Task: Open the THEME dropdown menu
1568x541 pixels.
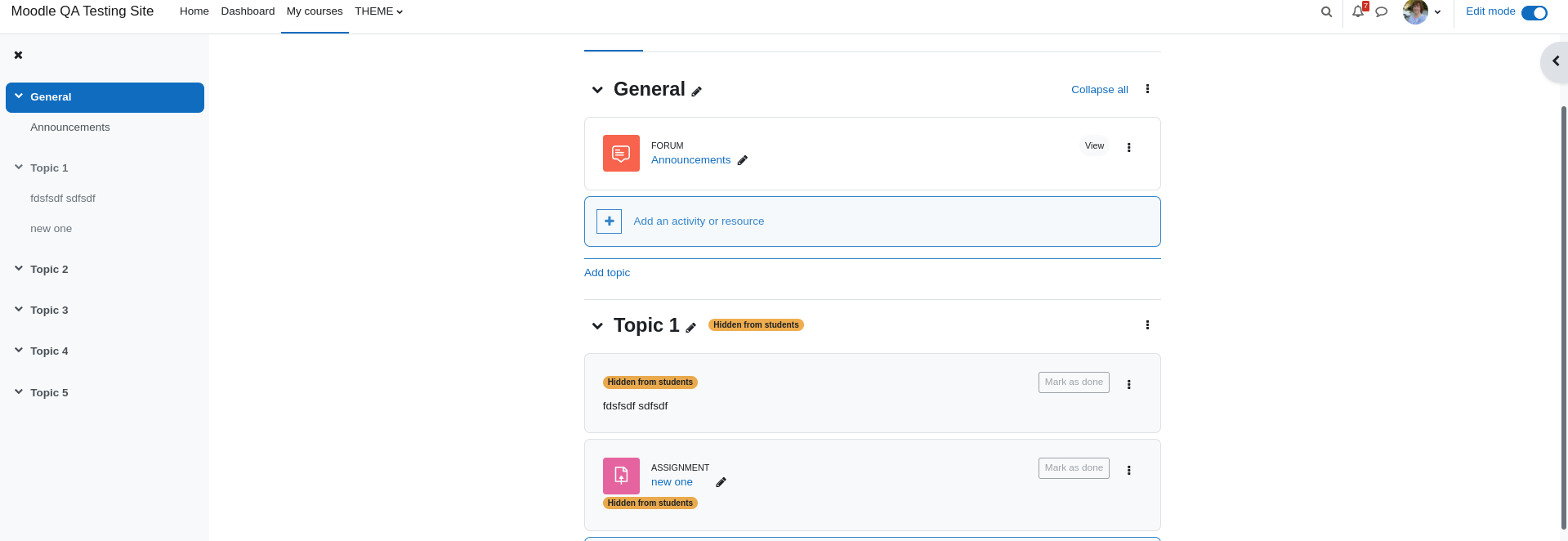Action: 378,11
